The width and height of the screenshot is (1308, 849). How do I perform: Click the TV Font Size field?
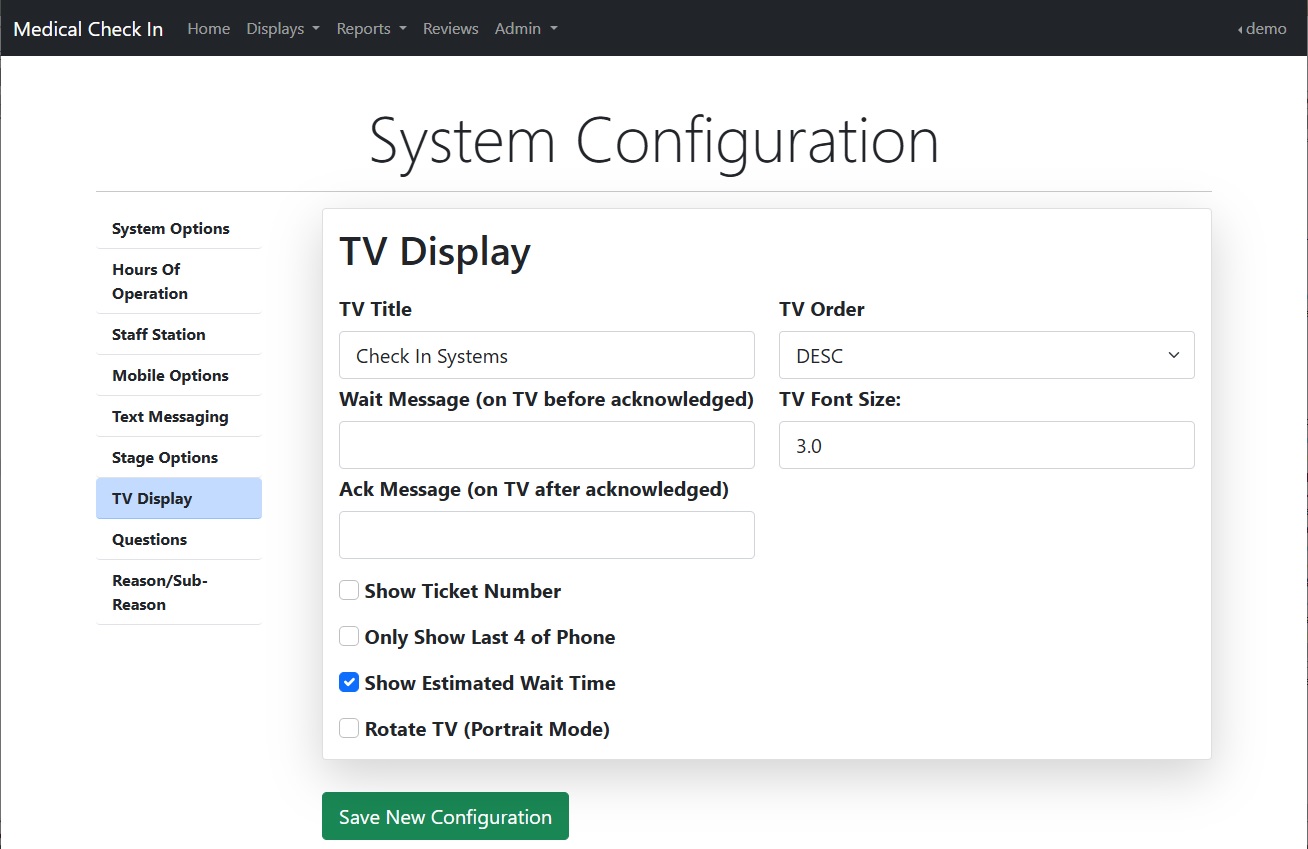[987, 445]
